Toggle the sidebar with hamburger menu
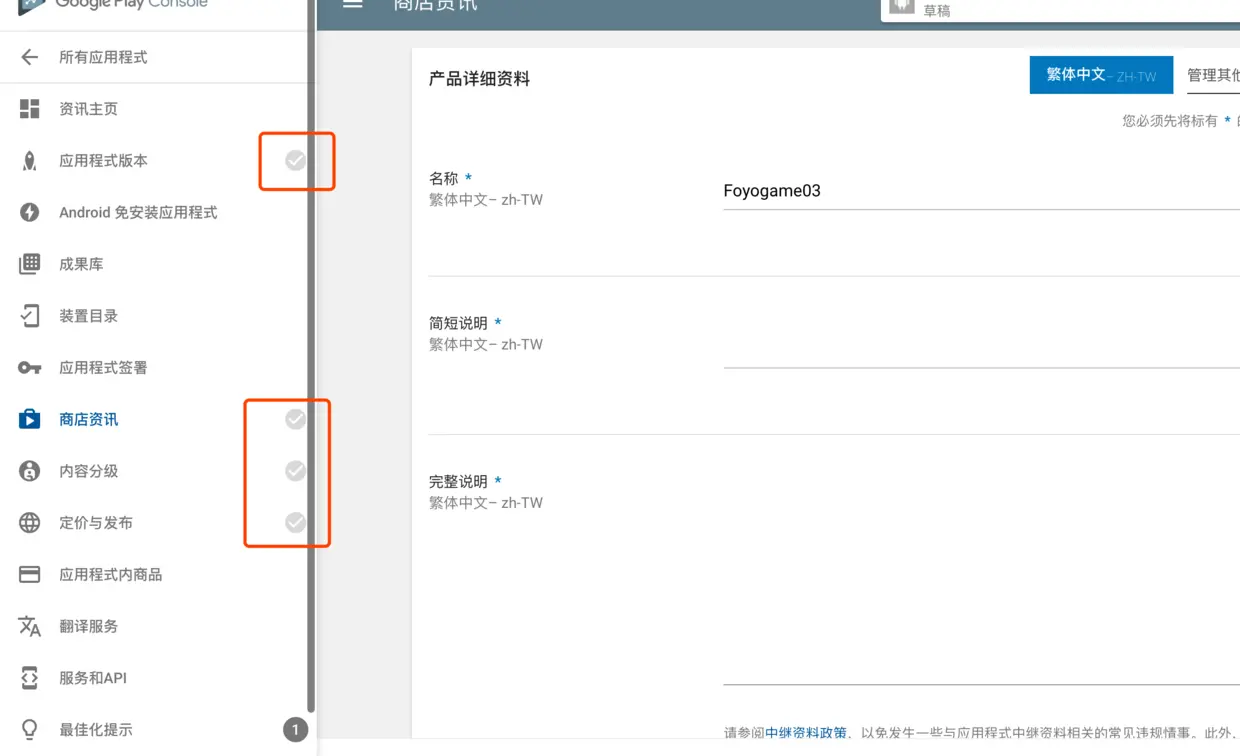 (352, 4)
